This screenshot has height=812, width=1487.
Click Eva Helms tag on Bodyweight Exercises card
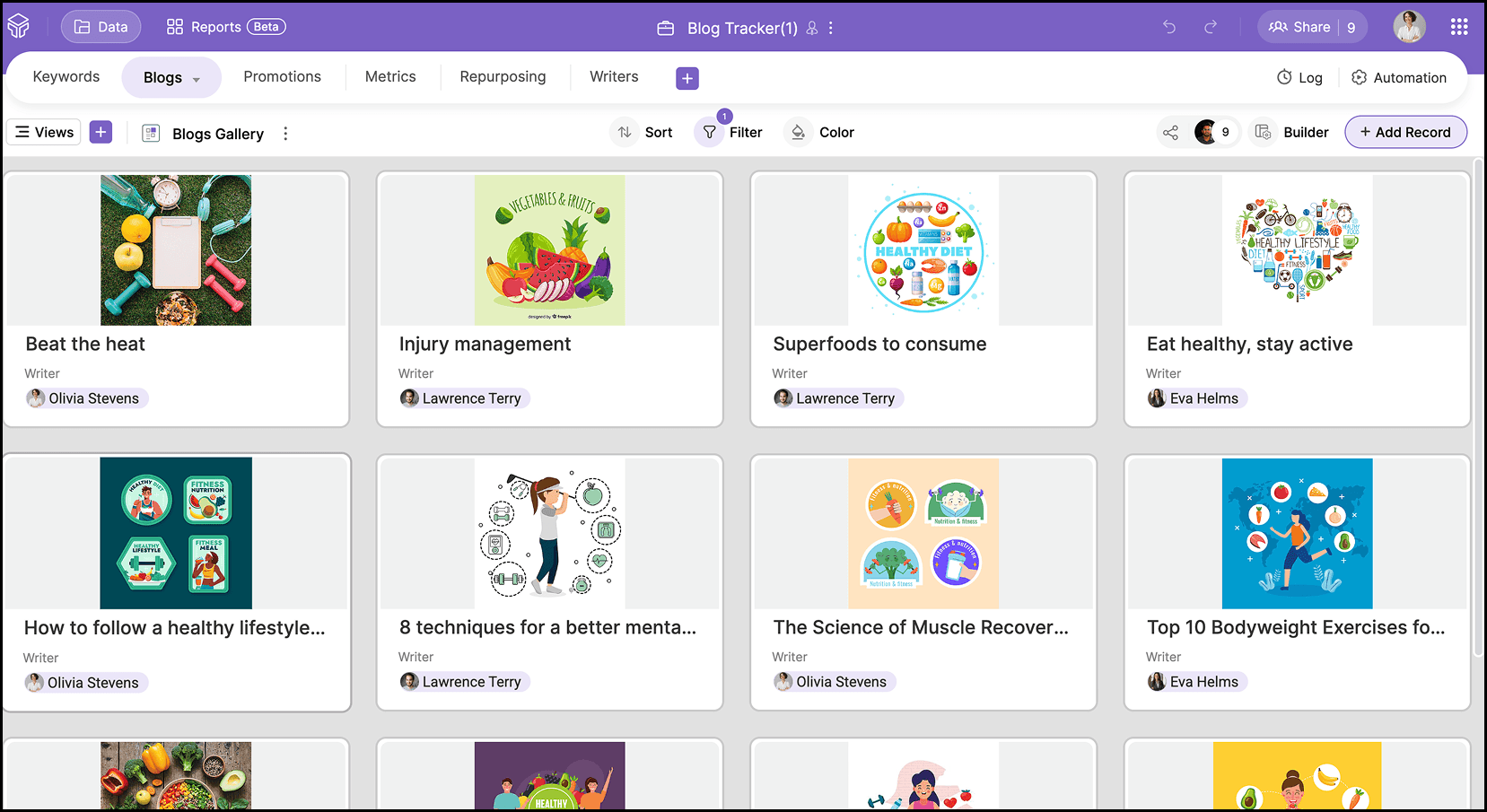pos(1196,682)
